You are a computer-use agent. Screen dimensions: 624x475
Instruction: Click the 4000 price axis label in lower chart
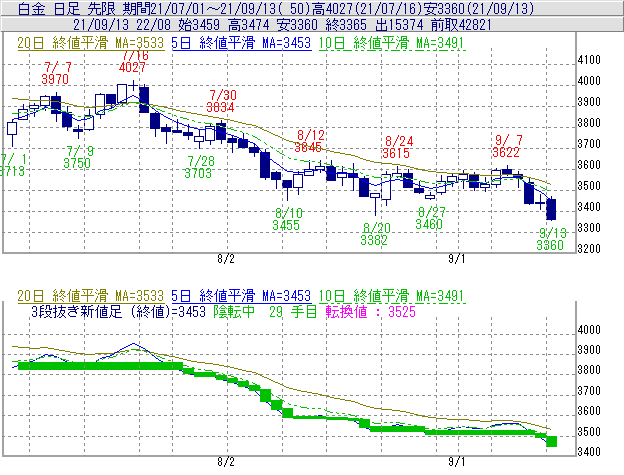coord(589,330)
